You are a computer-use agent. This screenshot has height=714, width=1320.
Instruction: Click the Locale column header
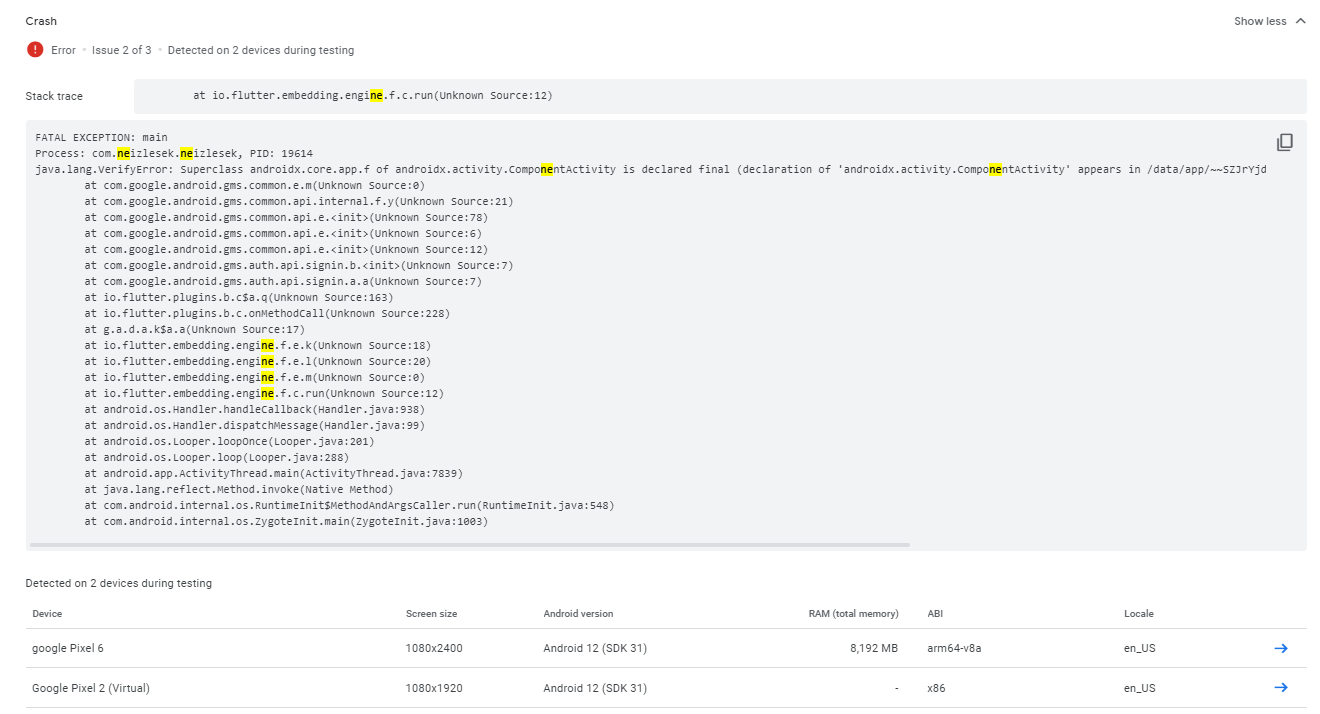point(1138,613)
